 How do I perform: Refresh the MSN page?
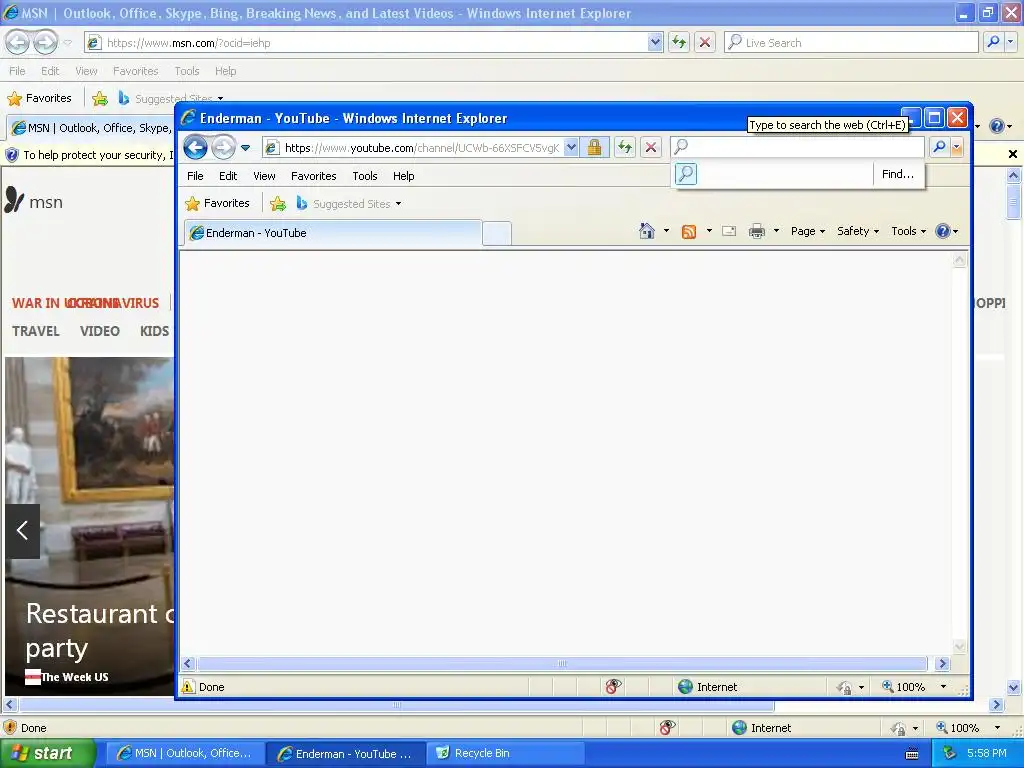[679, 42]
